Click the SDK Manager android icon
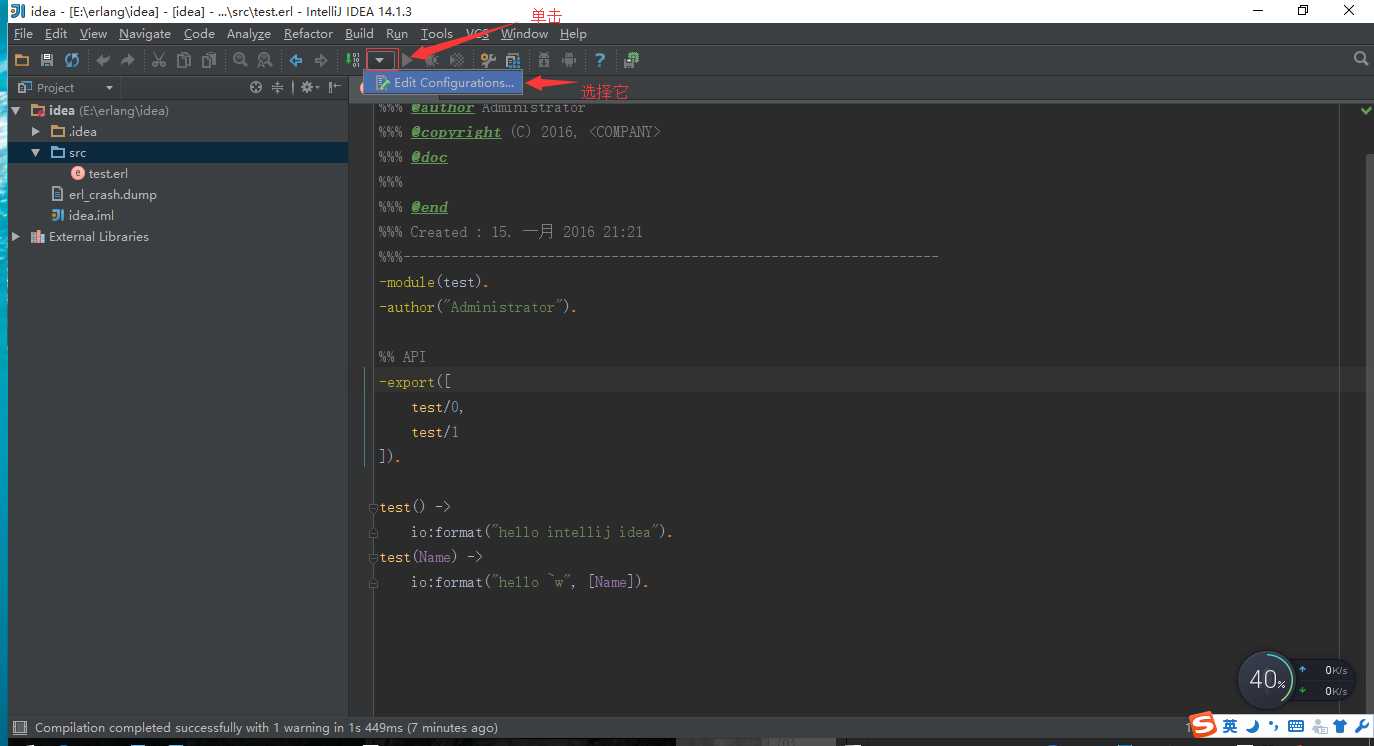 pyautogui.click(x=543, y=60)
